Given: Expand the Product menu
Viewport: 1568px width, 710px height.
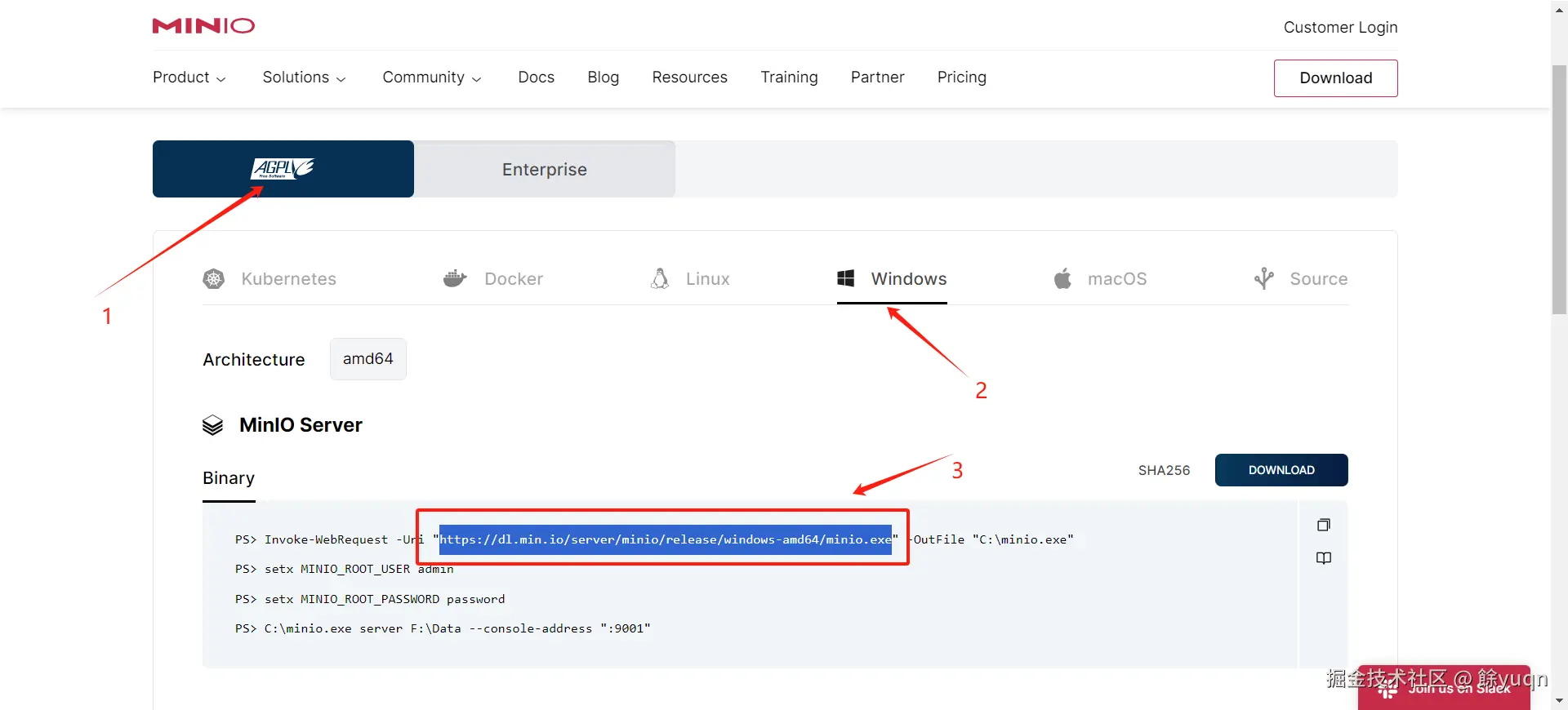Looking at the screenshot, I should (x=189, y=78).
